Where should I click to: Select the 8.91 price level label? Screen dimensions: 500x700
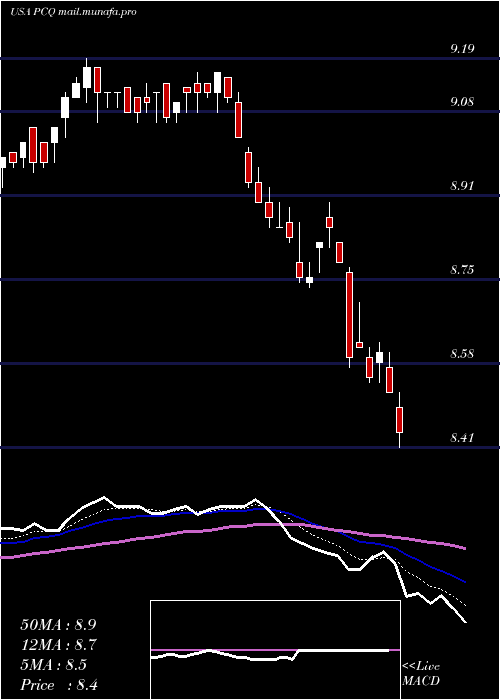click(x=462, y=186)
